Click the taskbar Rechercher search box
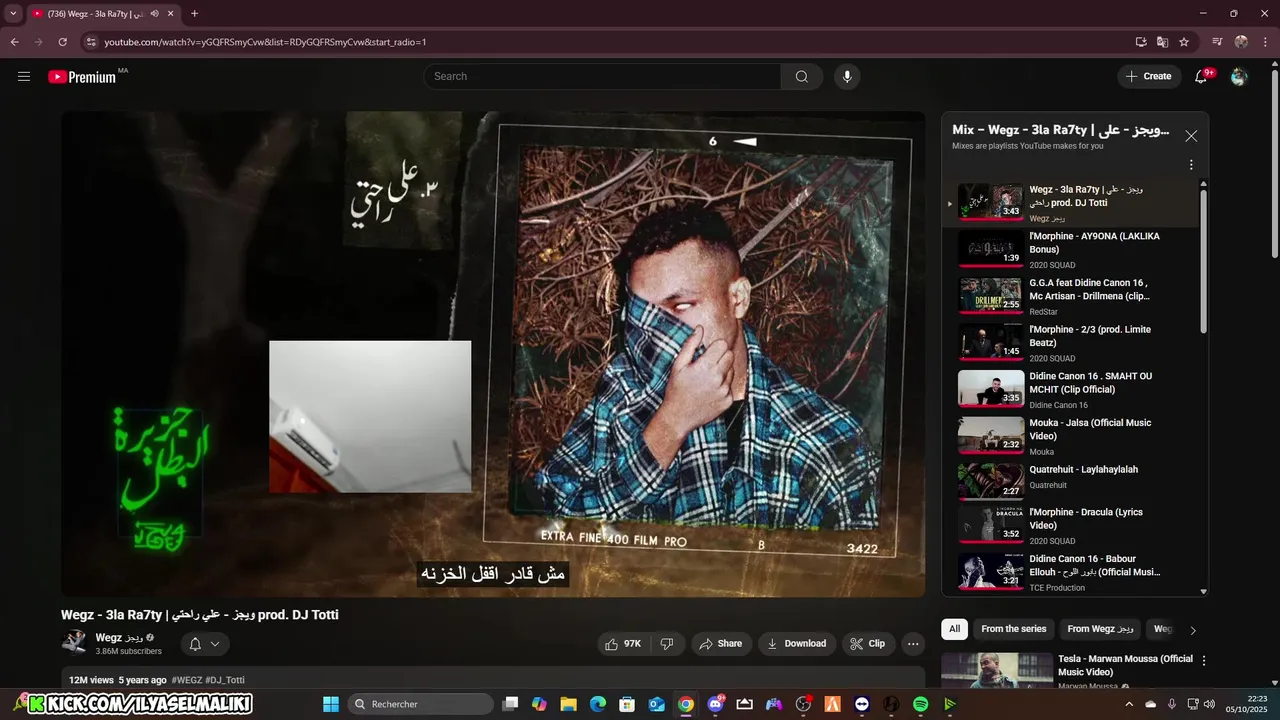This screenshot has width=1280, height=720. coord(421,704)
